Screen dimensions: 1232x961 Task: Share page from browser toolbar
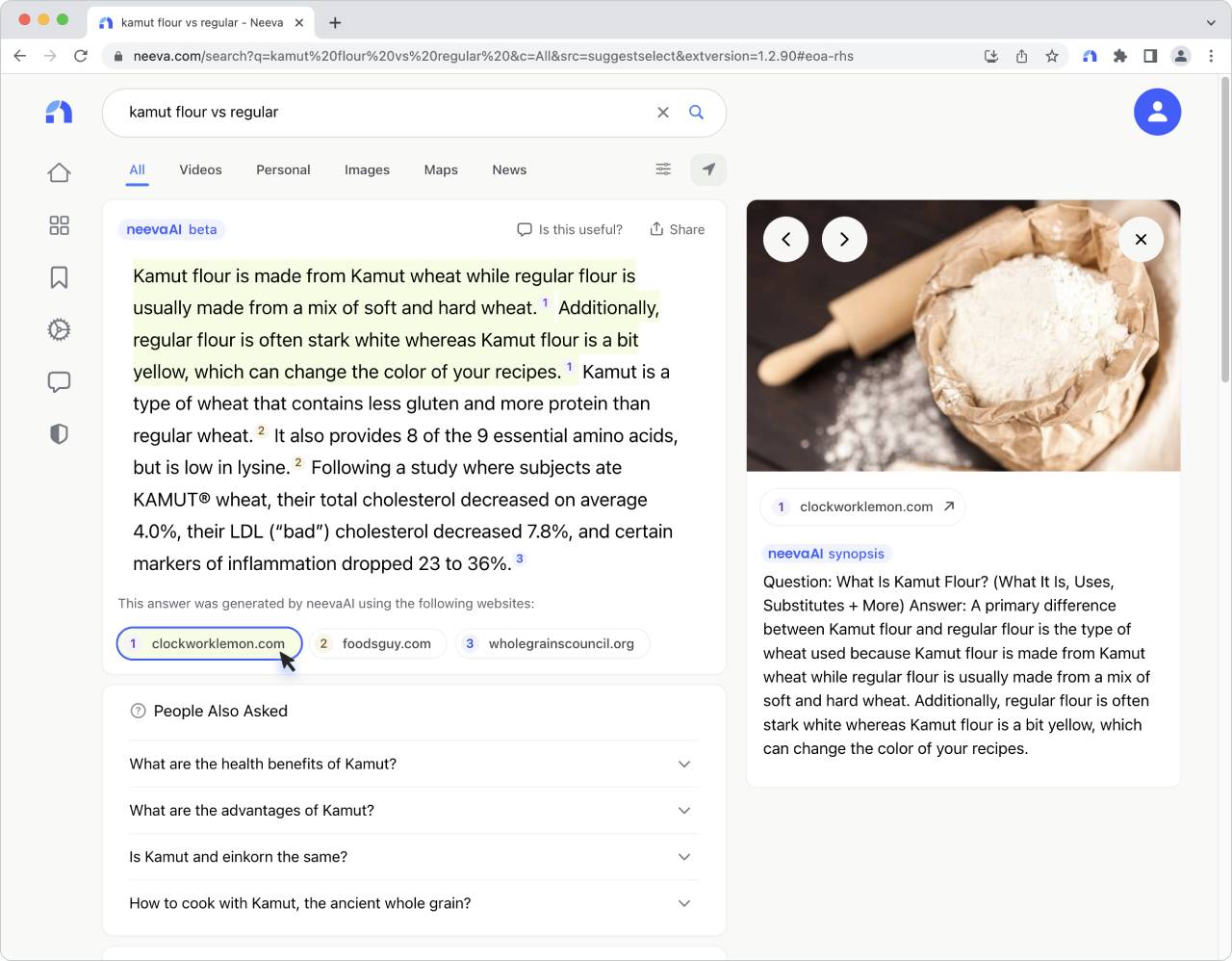click(1021, 56)
